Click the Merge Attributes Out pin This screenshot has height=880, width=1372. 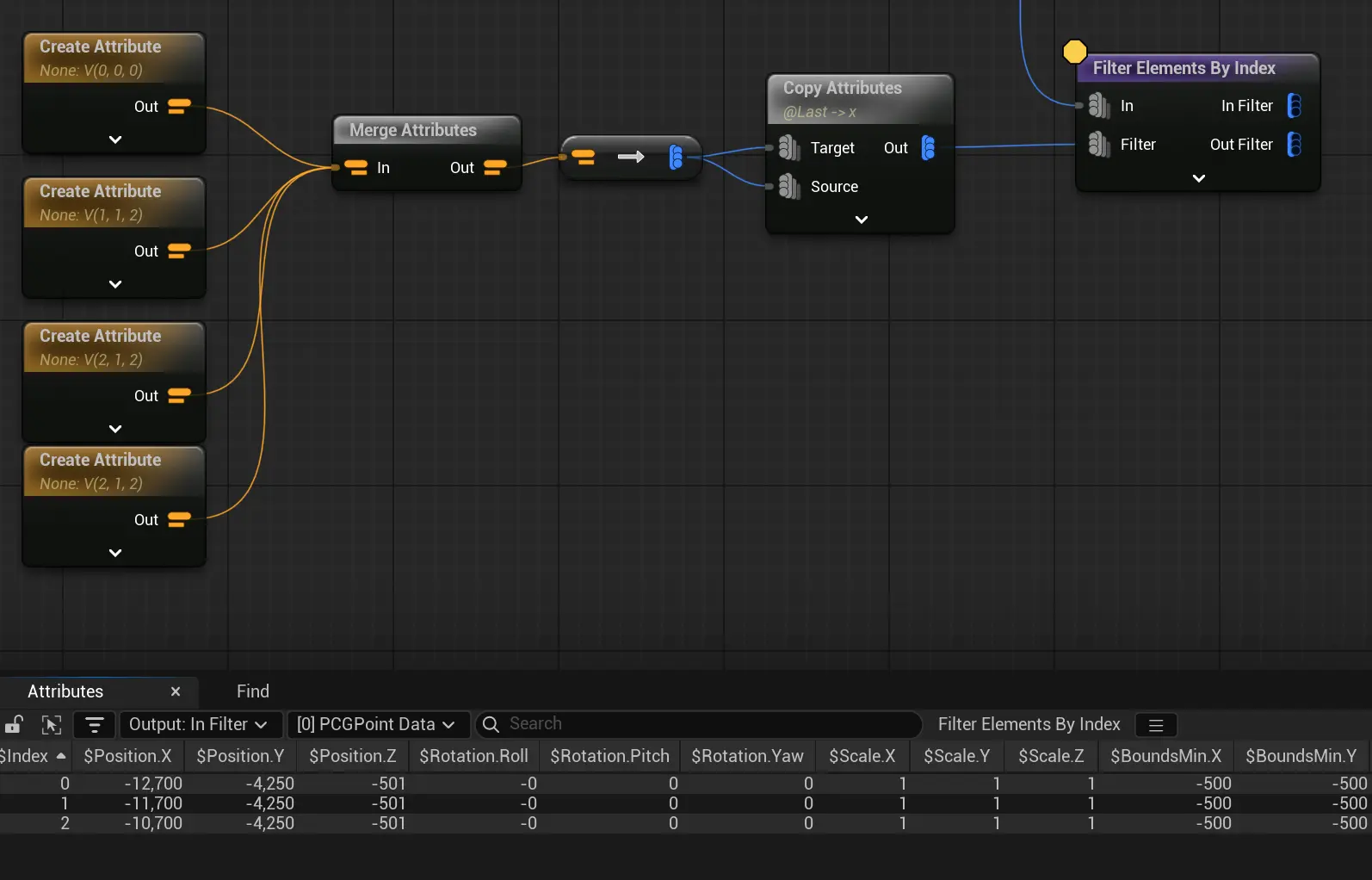495,168
